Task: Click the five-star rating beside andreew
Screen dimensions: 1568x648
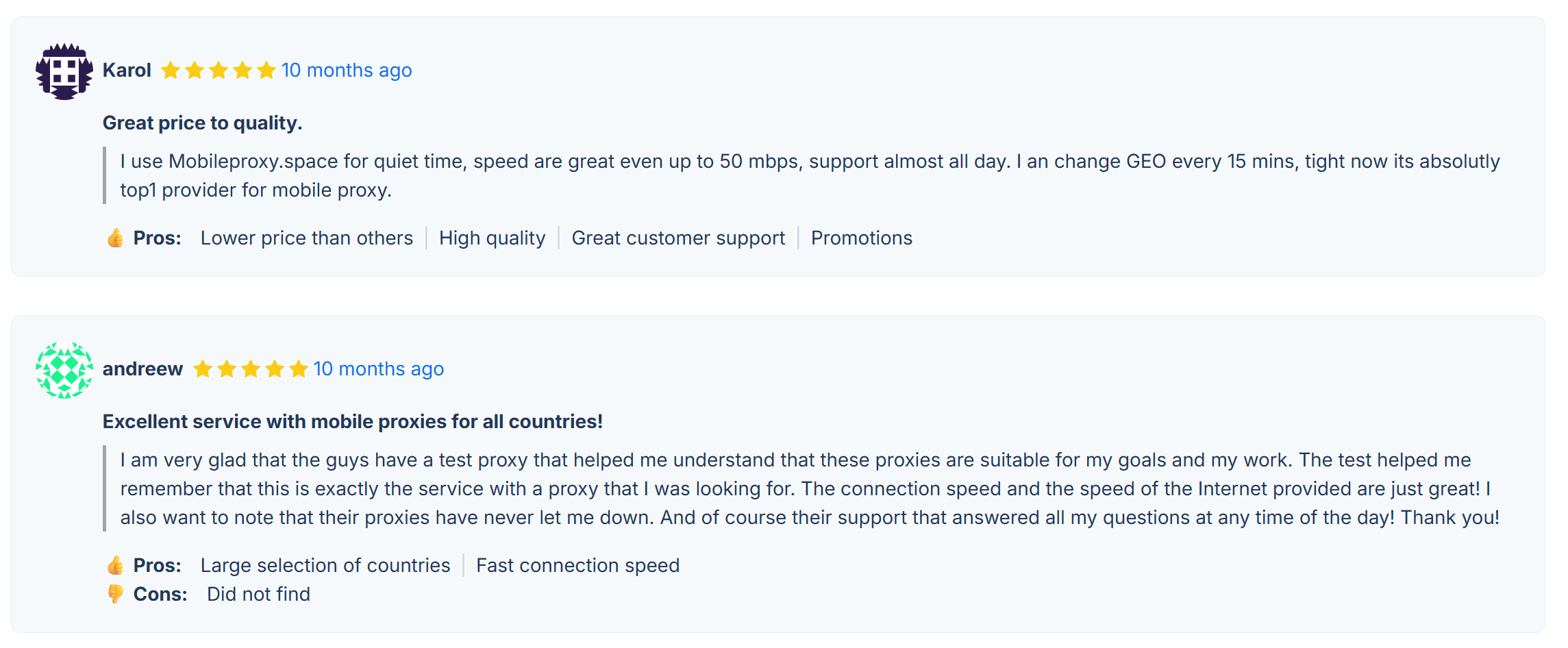Action: click(250, 369)
